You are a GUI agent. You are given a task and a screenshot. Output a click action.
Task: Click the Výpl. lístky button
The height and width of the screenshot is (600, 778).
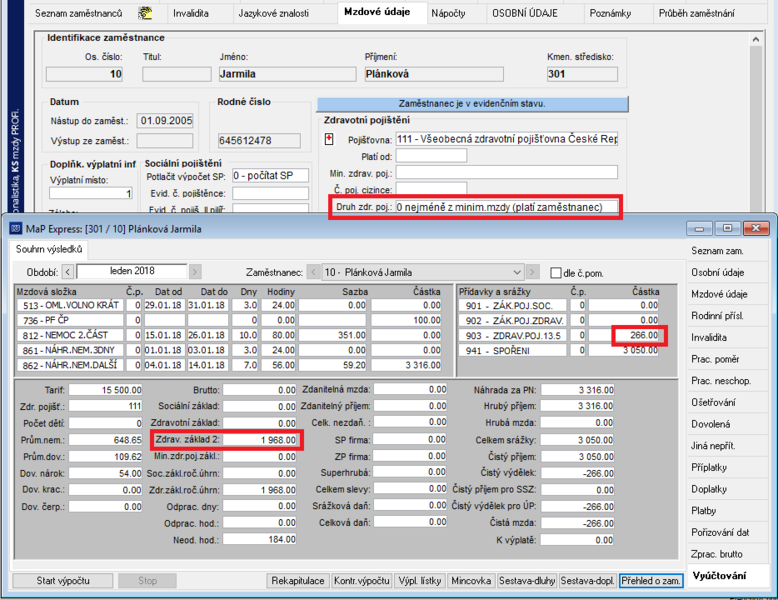(x=420, y=581)
